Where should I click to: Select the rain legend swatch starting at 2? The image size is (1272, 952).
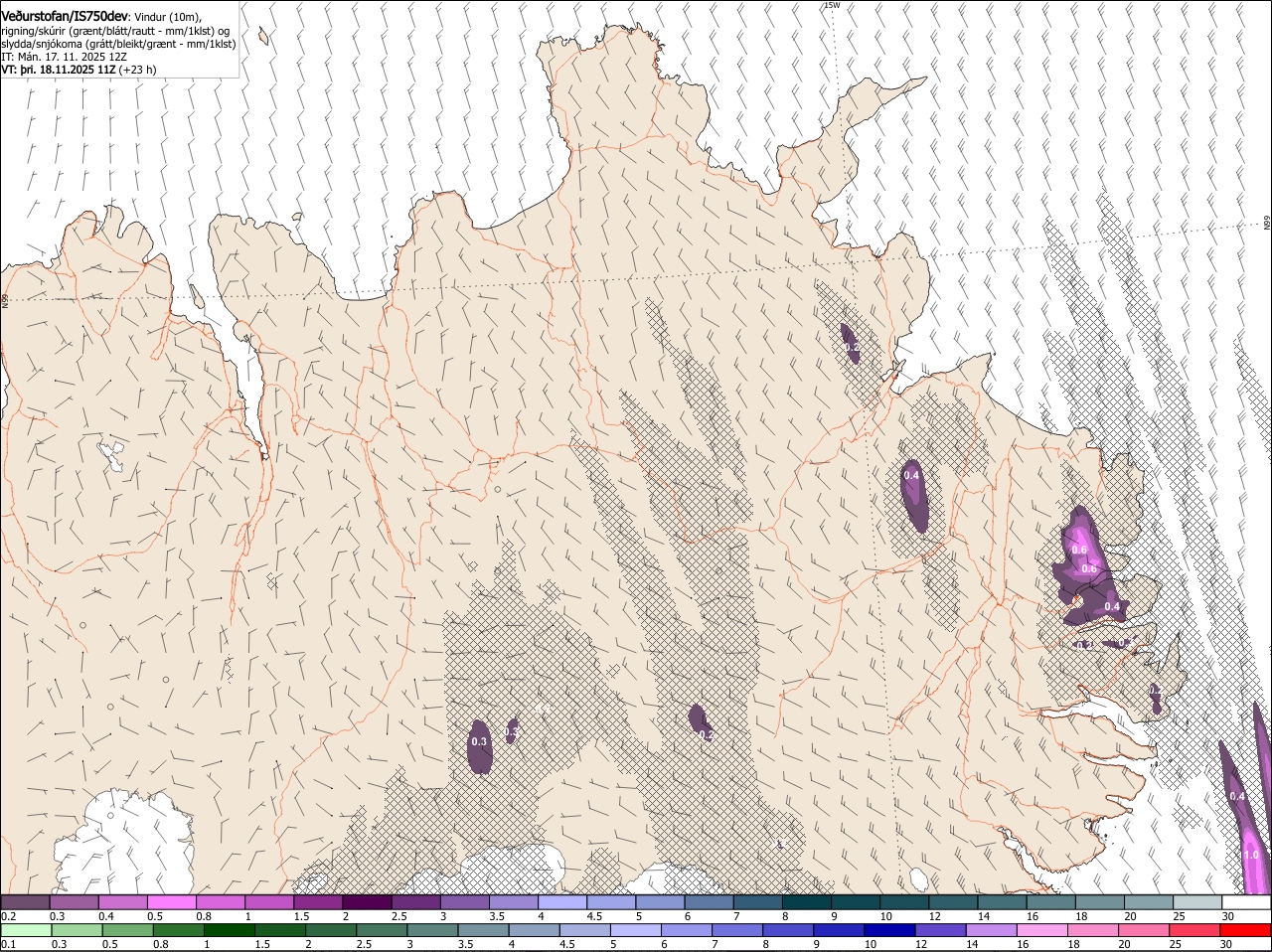(330, 929)
